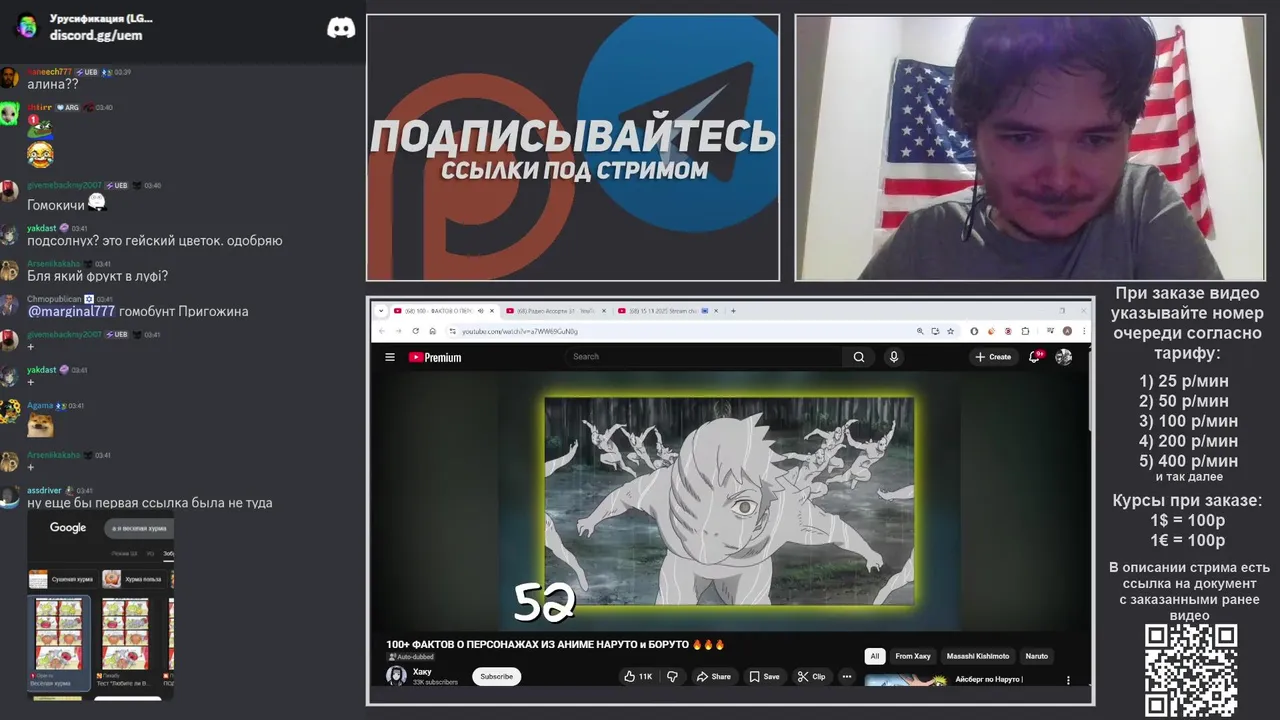
Task: Click the Discord logo icon
Action: click(x=341, y=28)
